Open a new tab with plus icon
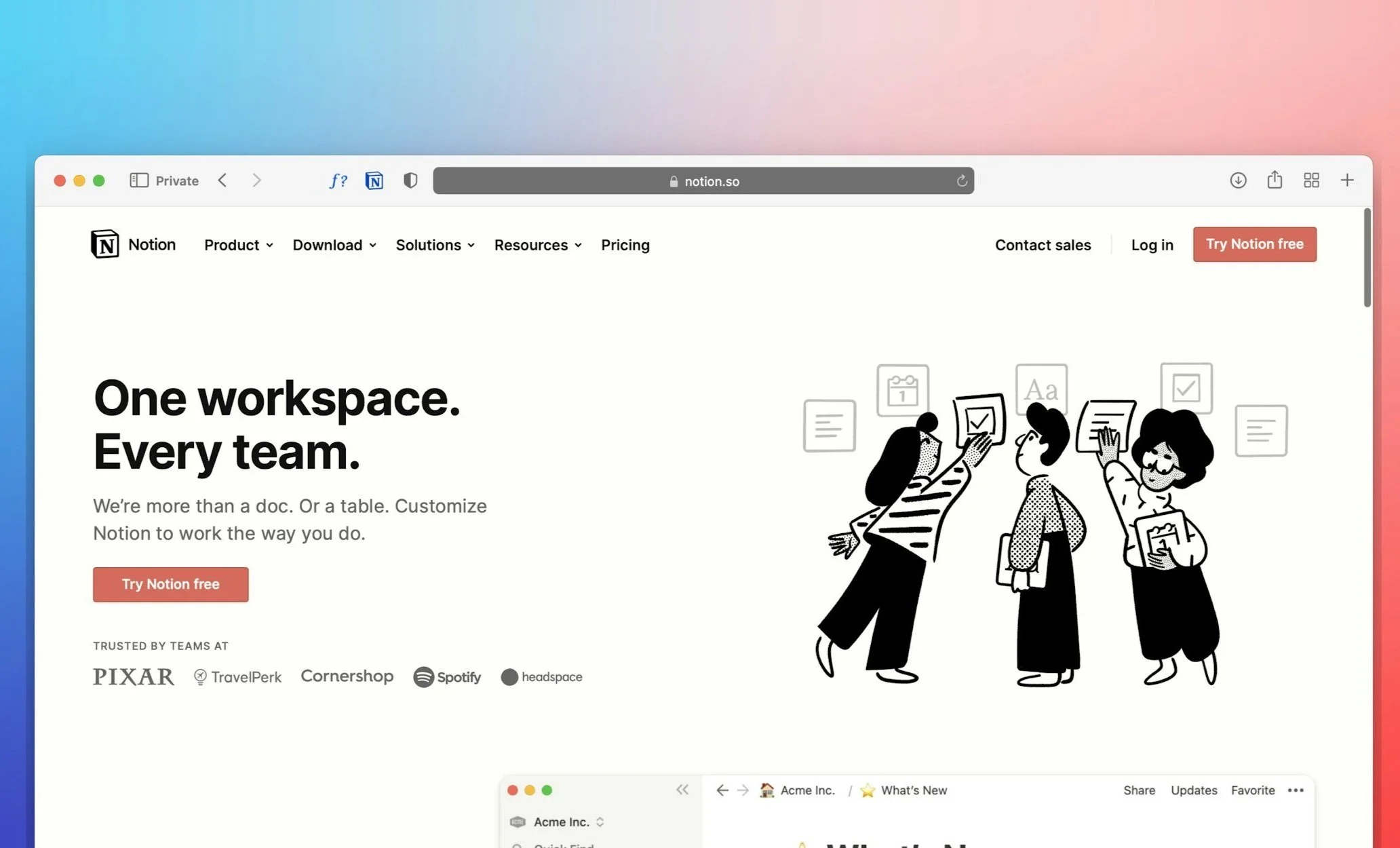 click(1347, 180)
